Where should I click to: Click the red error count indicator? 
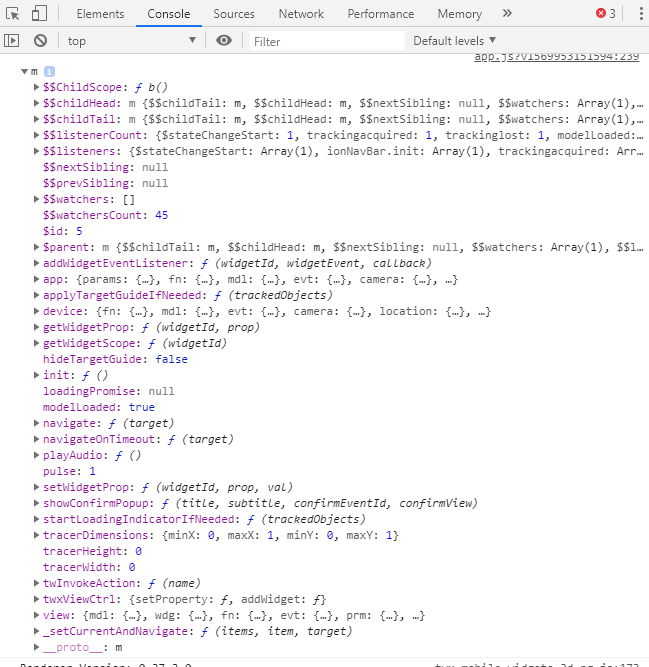[x=606, y=13]
